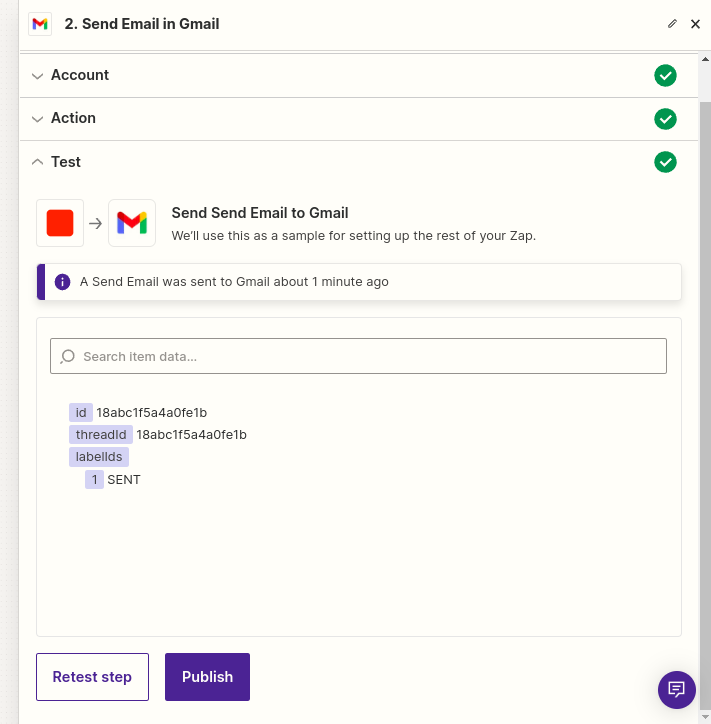This screenshot has height=724, width=711.
Task: Click the id field label
Action: (80, 412)
